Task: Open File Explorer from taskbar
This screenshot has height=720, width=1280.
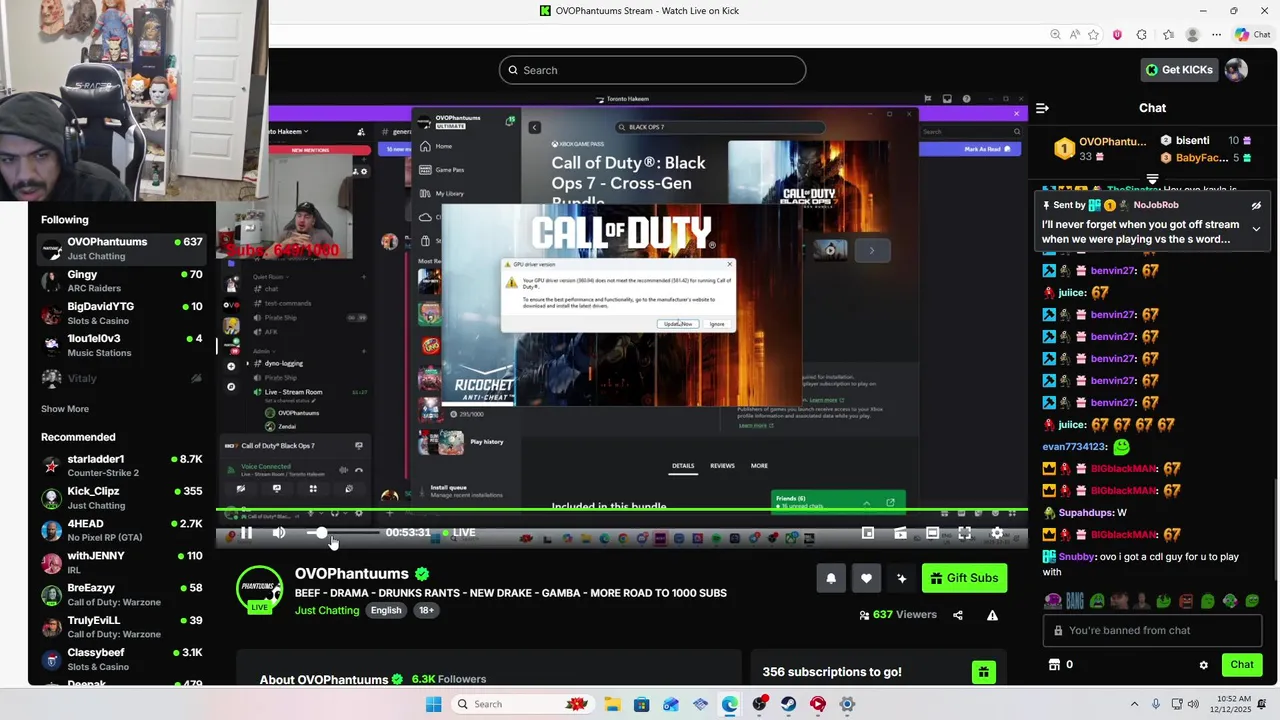Action: click(x=612, y=704)
